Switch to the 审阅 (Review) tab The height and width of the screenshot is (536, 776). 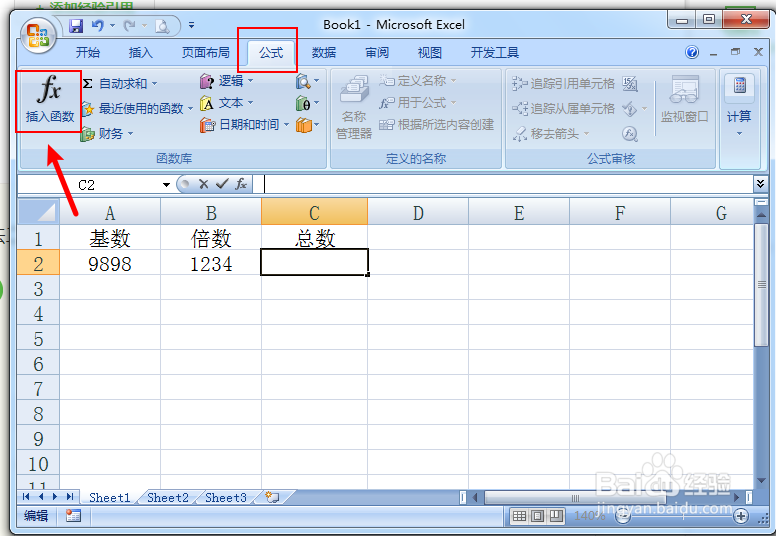pos(377,52)
